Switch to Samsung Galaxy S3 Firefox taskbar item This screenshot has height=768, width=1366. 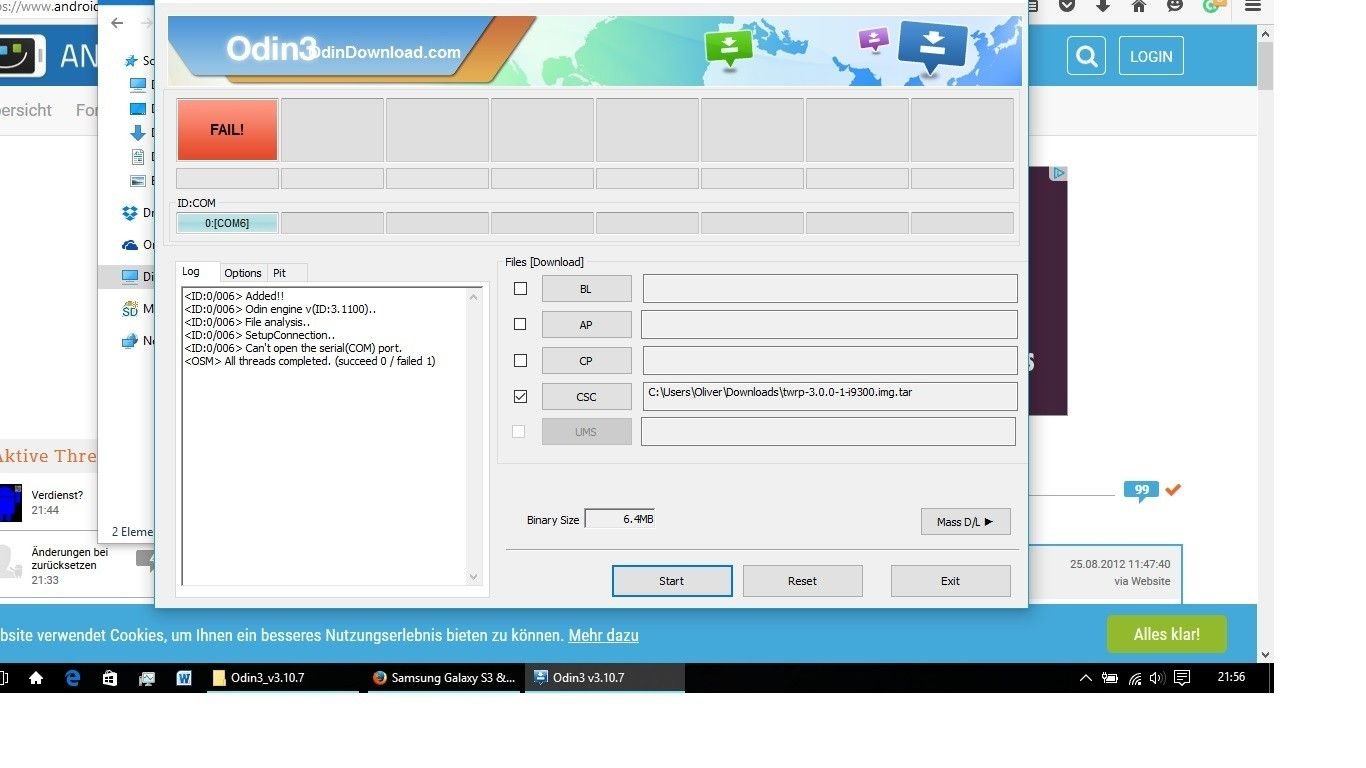pyautogui.click(x=446, y=678)
